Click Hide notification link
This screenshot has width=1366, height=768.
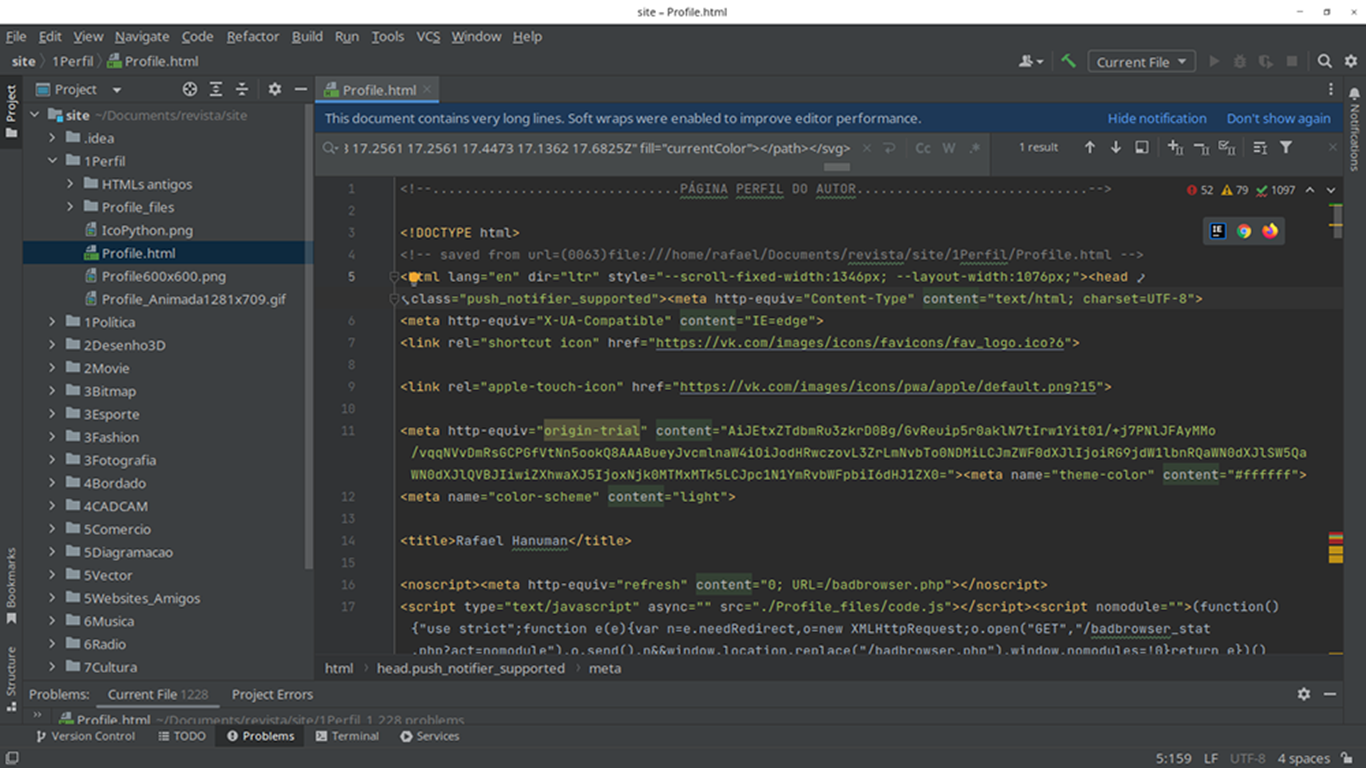click(x=1157, y=118)
